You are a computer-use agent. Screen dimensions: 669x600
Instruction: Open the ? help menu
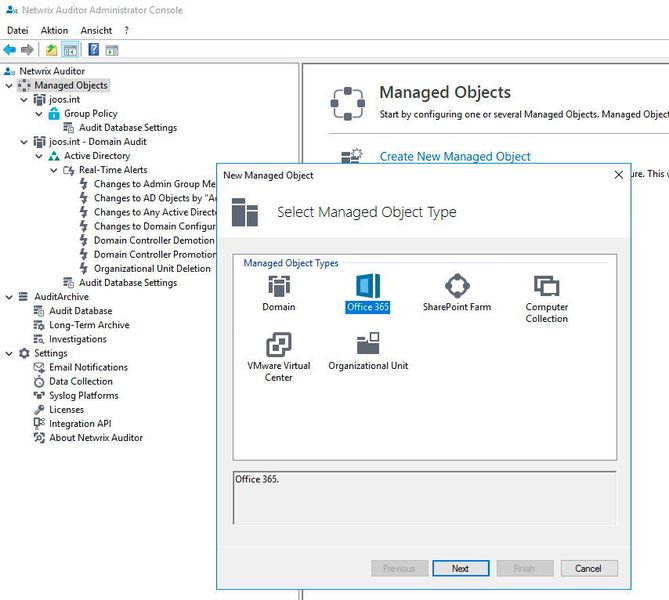point(127,30)
